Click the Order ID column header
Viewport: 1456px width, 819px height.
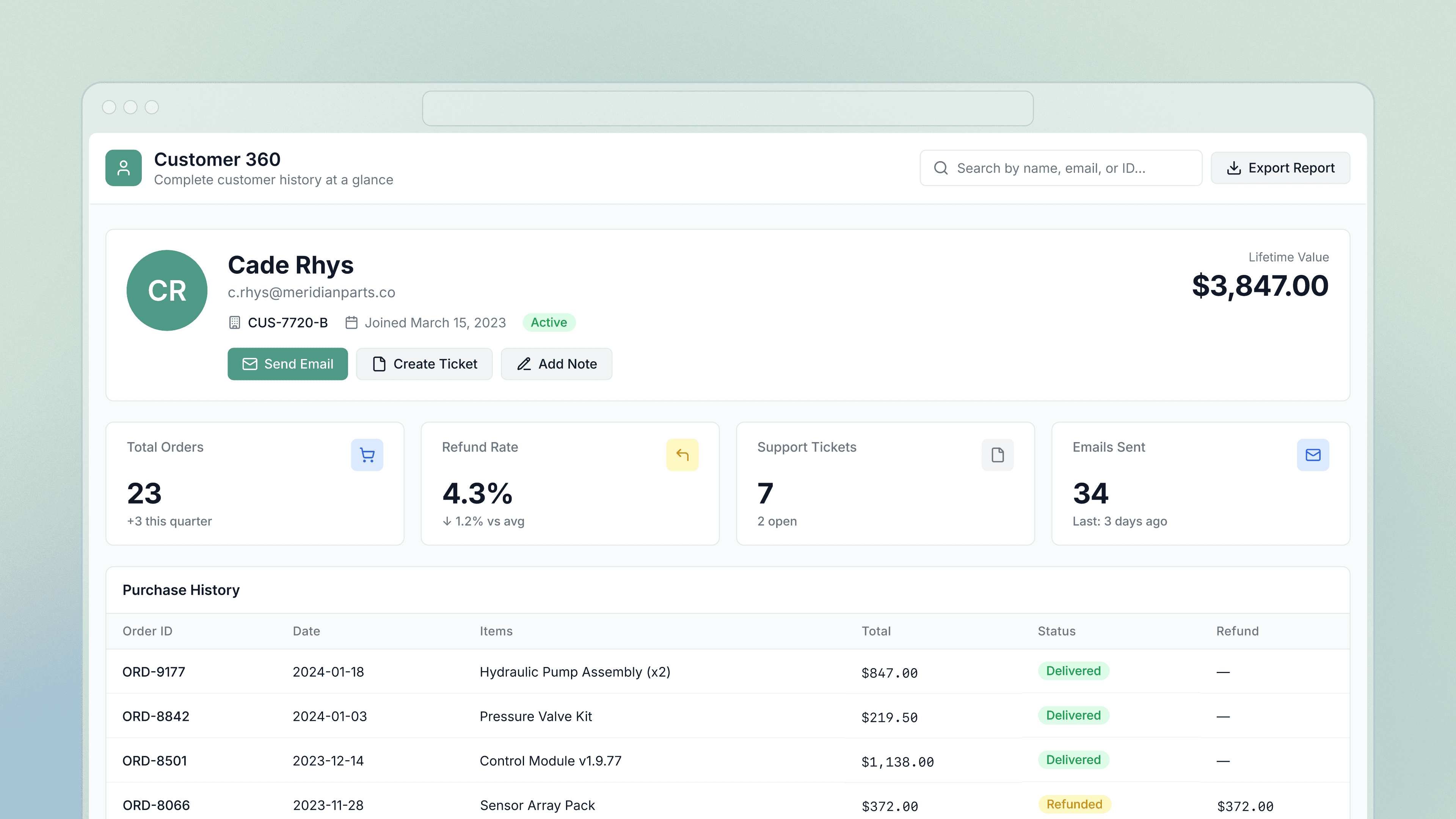click(147, 631)
